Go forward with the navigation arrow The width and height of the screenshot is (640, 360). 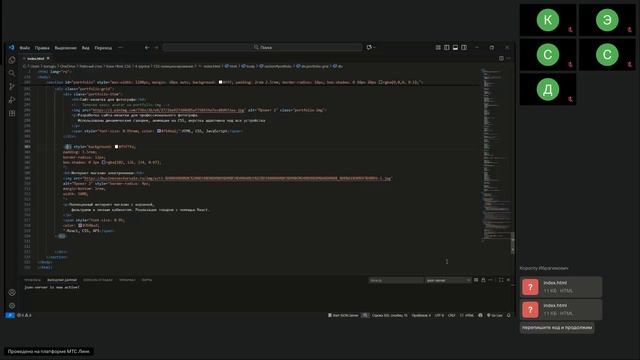(x=156, y=47)
